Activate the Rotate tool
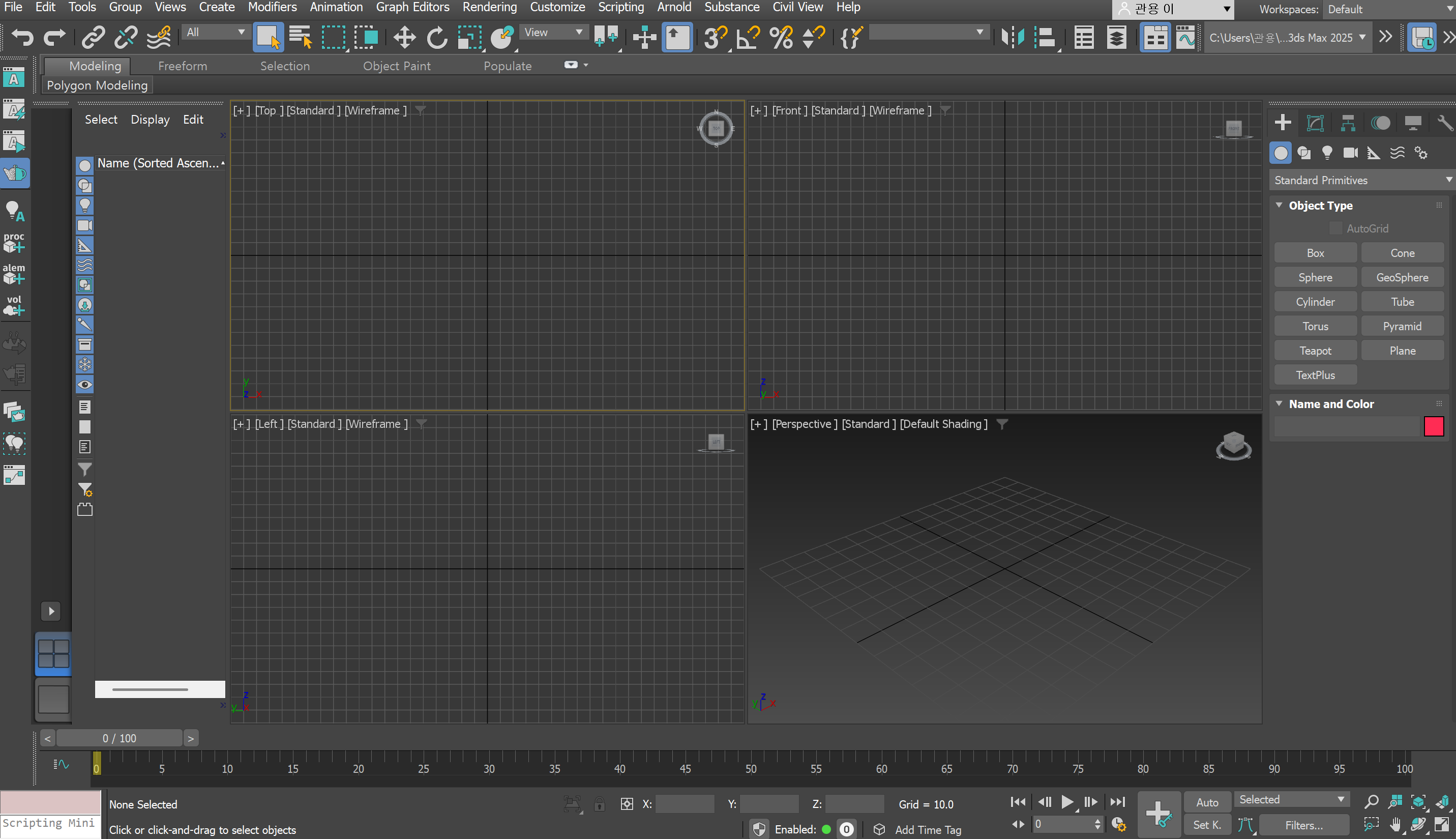 click(x=437, y=38)
